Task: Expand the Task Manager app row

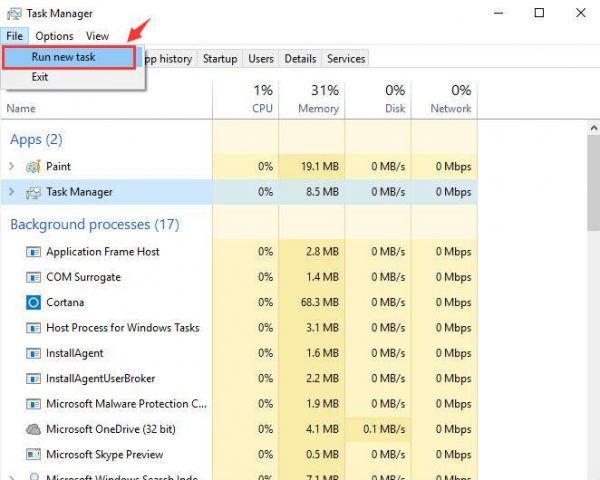Action: point(11,192)
